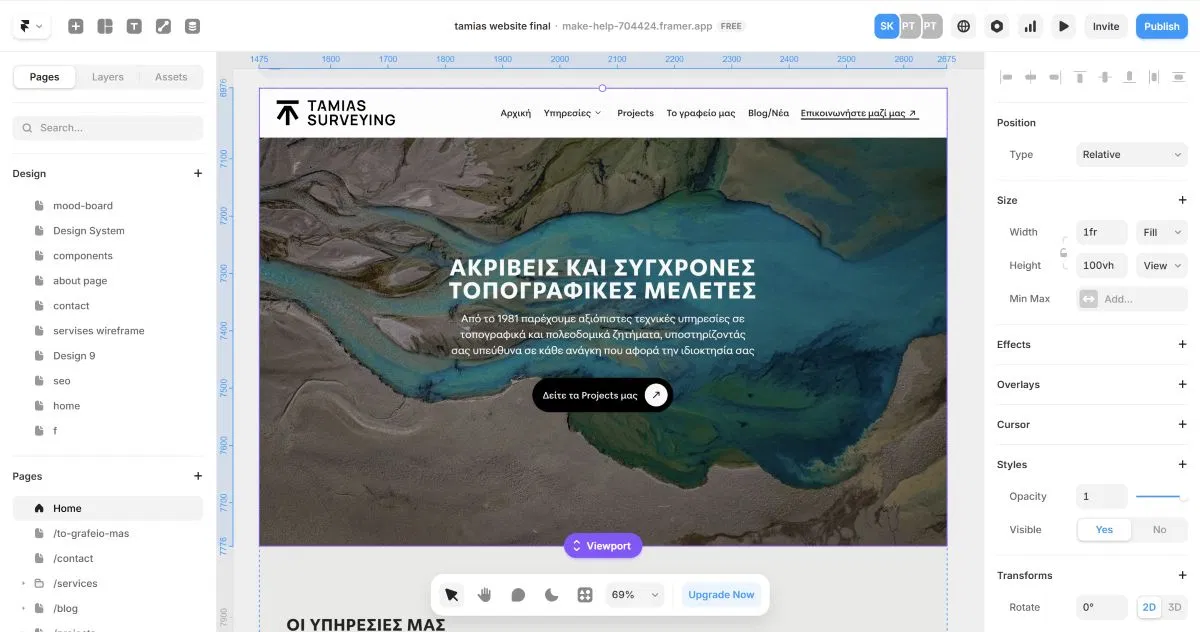Align top icon in properties panel
1200x632 pixels.
click(1080, 77)
